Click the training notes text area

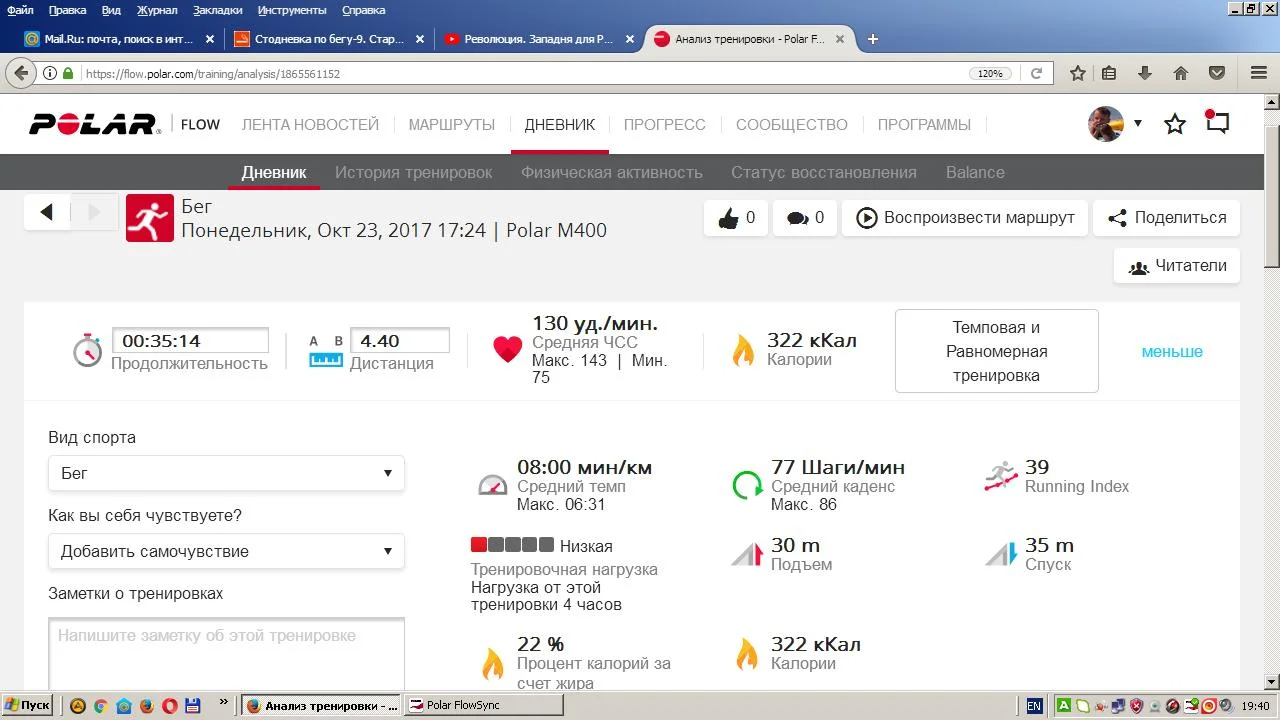tap(226, 654)
